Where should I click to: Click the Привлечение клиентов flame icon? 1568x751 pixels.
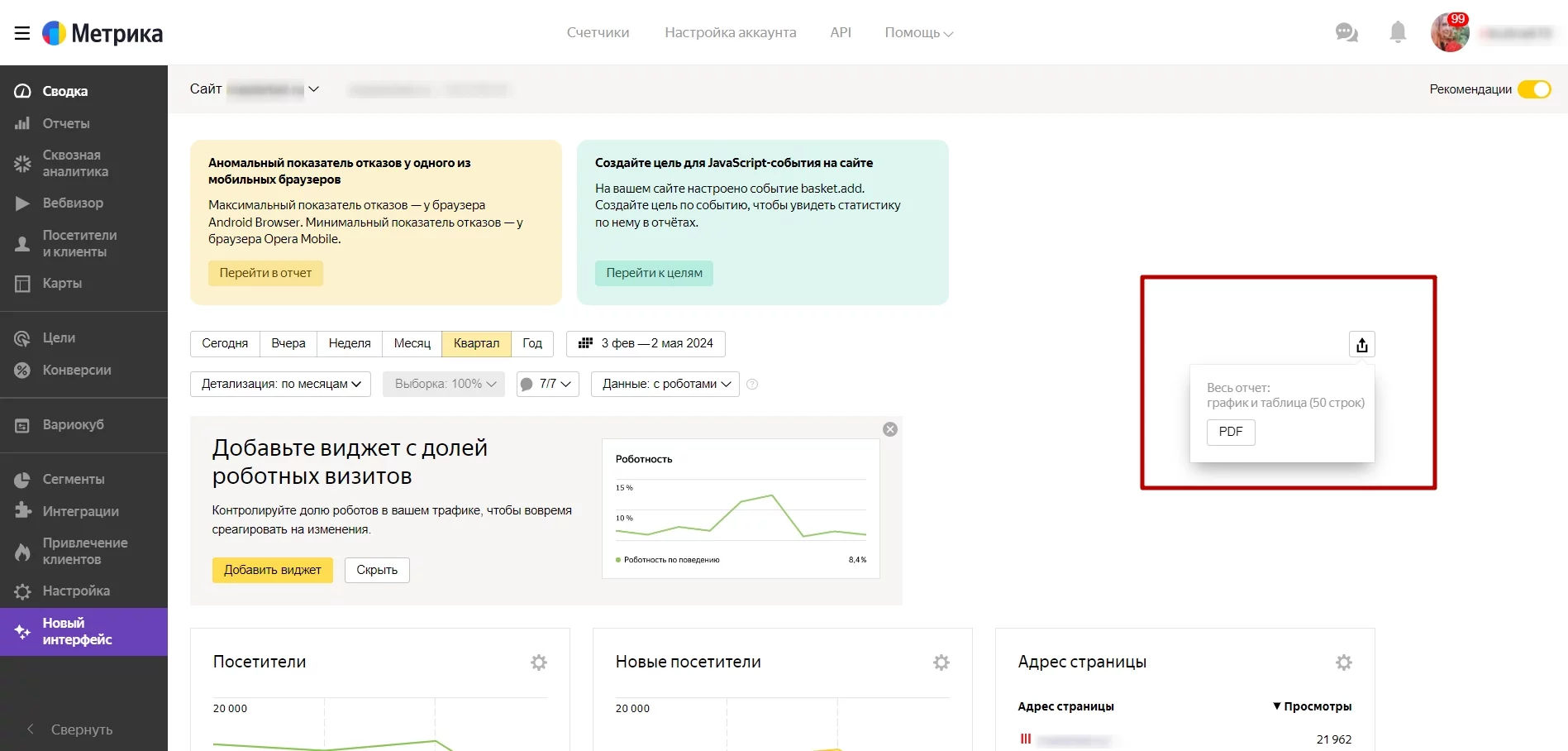pyautogui.click(x=22, y=551)
